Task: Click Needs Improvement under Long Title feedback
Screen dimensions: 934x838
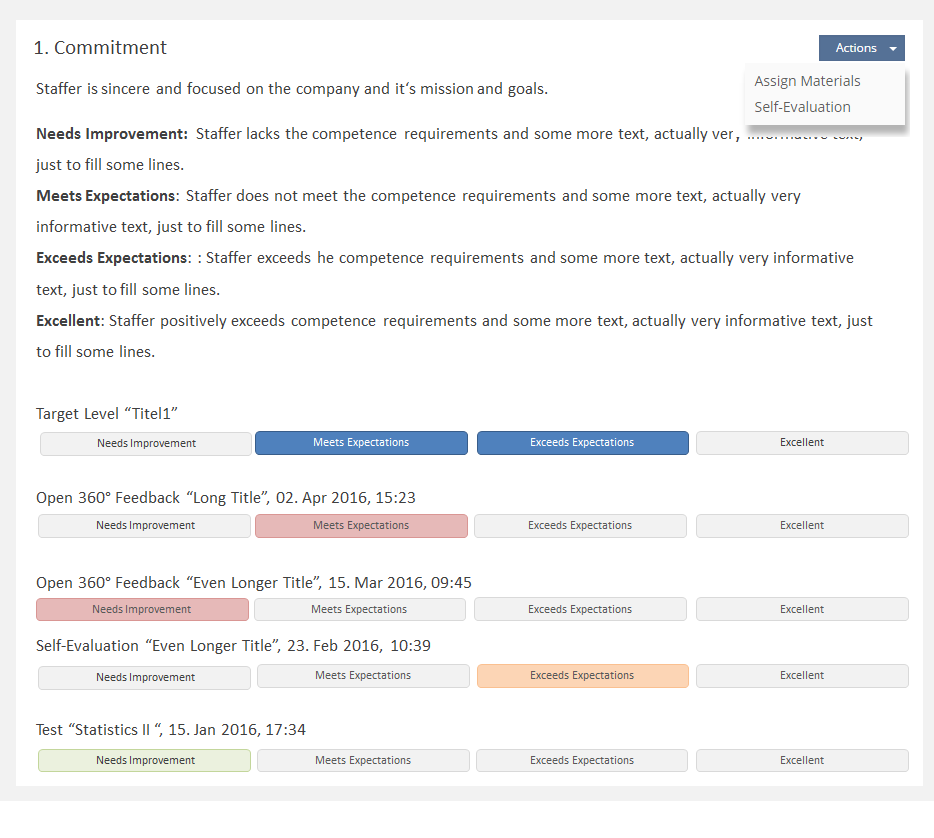Action: click(x=145, y=525)
